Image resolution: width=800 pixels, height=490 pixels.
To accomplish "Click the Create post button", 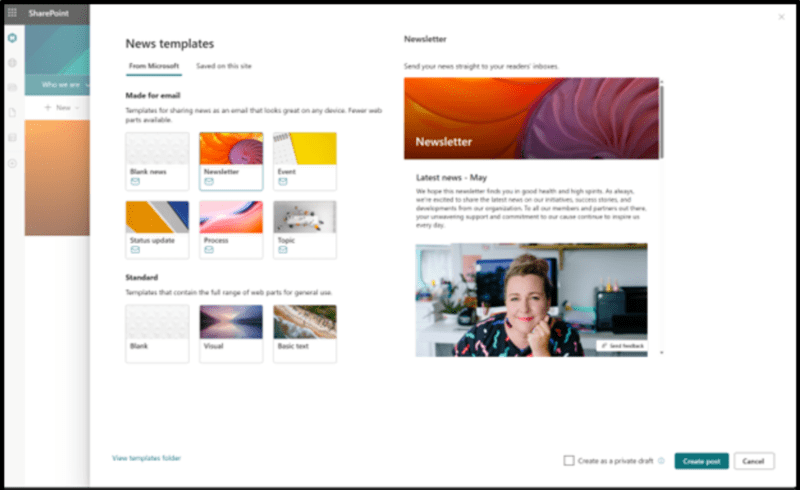I will point(702,461).
